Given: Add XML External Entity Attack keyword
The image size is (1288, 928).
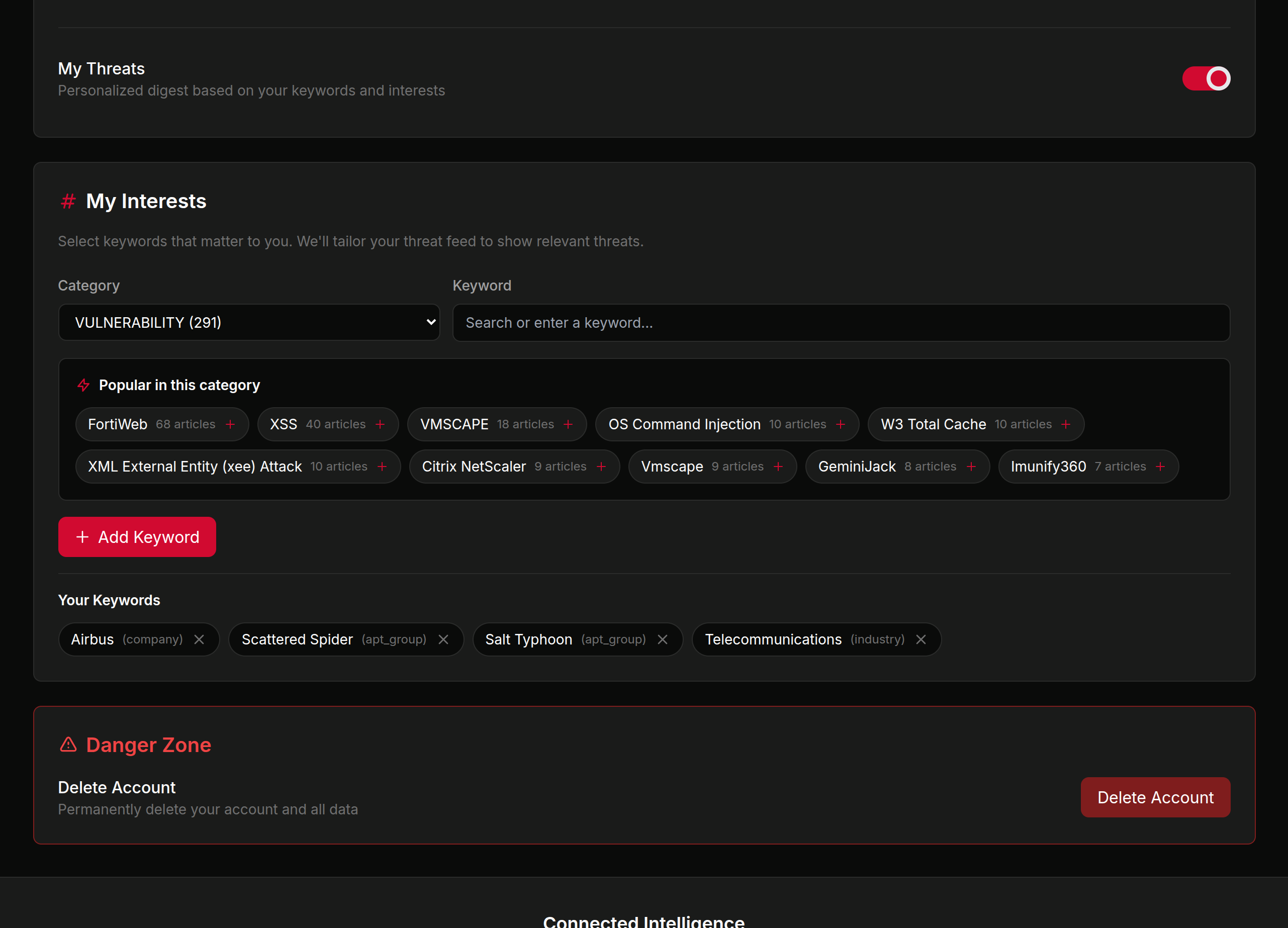Looking at the screenshot, I should (382, 467).
